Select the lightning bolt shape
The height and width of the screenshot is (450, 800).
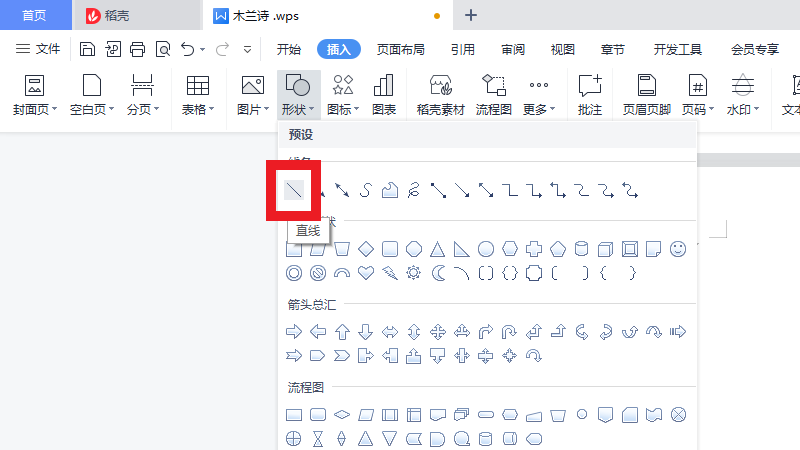(390, 273)
